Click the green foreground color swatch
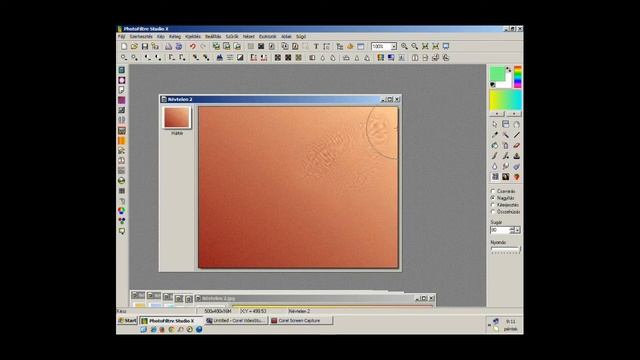This screenshot has height=360, width=640. [x=497, y=73]
